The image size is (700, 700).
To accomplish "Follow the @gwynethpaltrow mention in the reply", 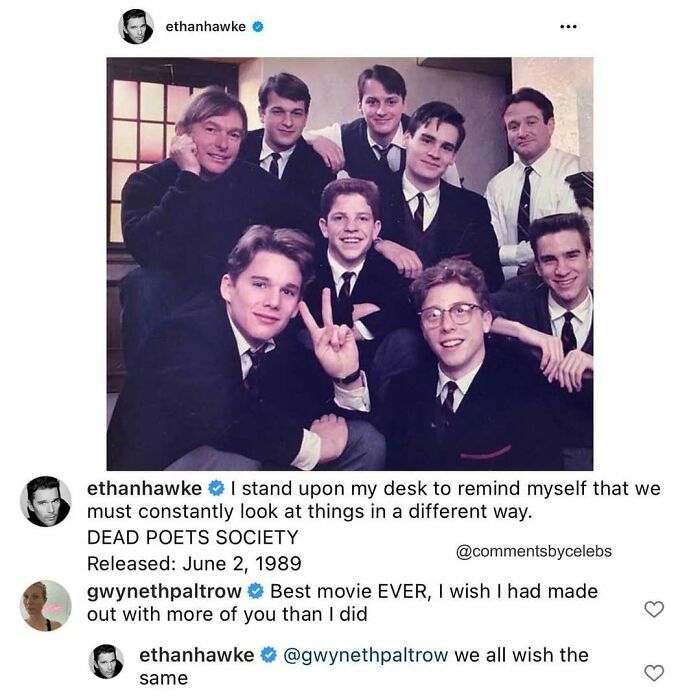I will tap(366, 655).
